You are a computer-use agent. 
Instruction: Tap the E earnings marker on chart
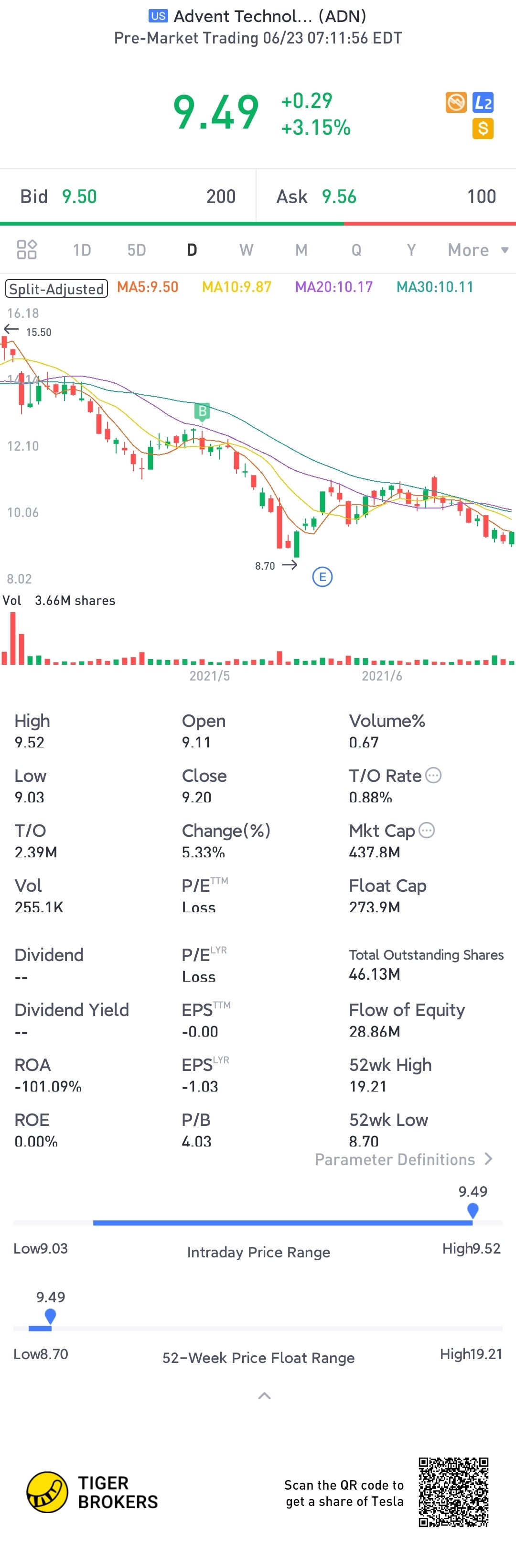click(x=322, y=576)
